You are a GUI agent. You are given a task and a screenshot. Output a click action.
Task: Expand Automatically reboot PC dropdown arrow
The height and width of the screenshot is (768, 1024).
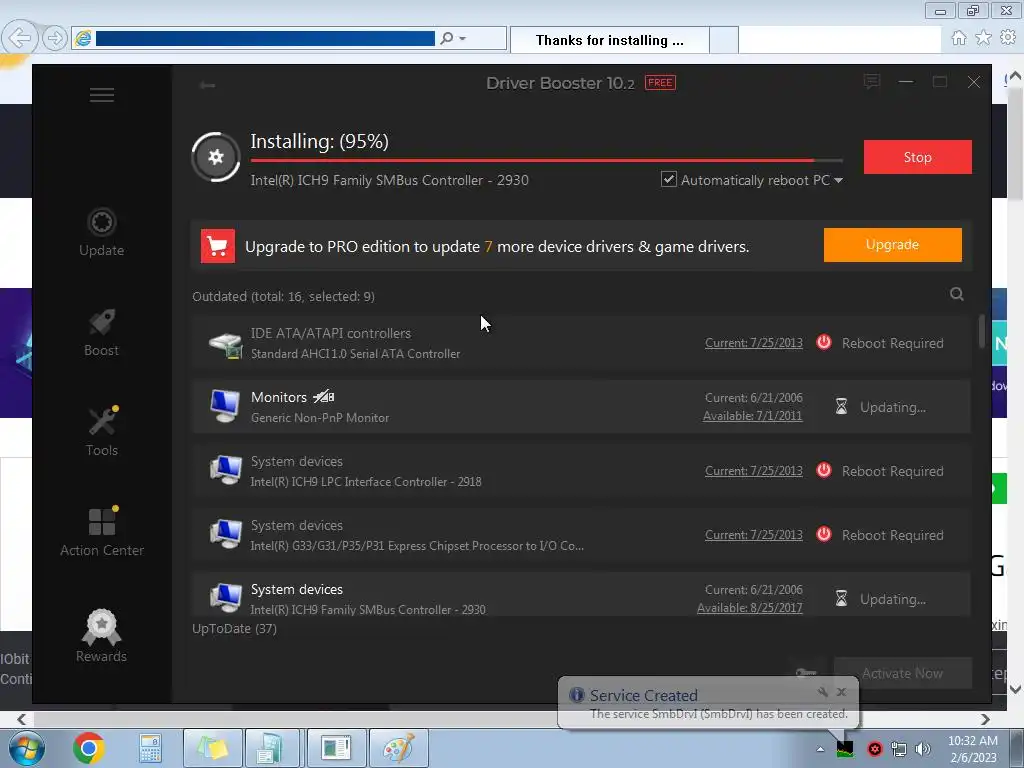(x=839, y=180)
